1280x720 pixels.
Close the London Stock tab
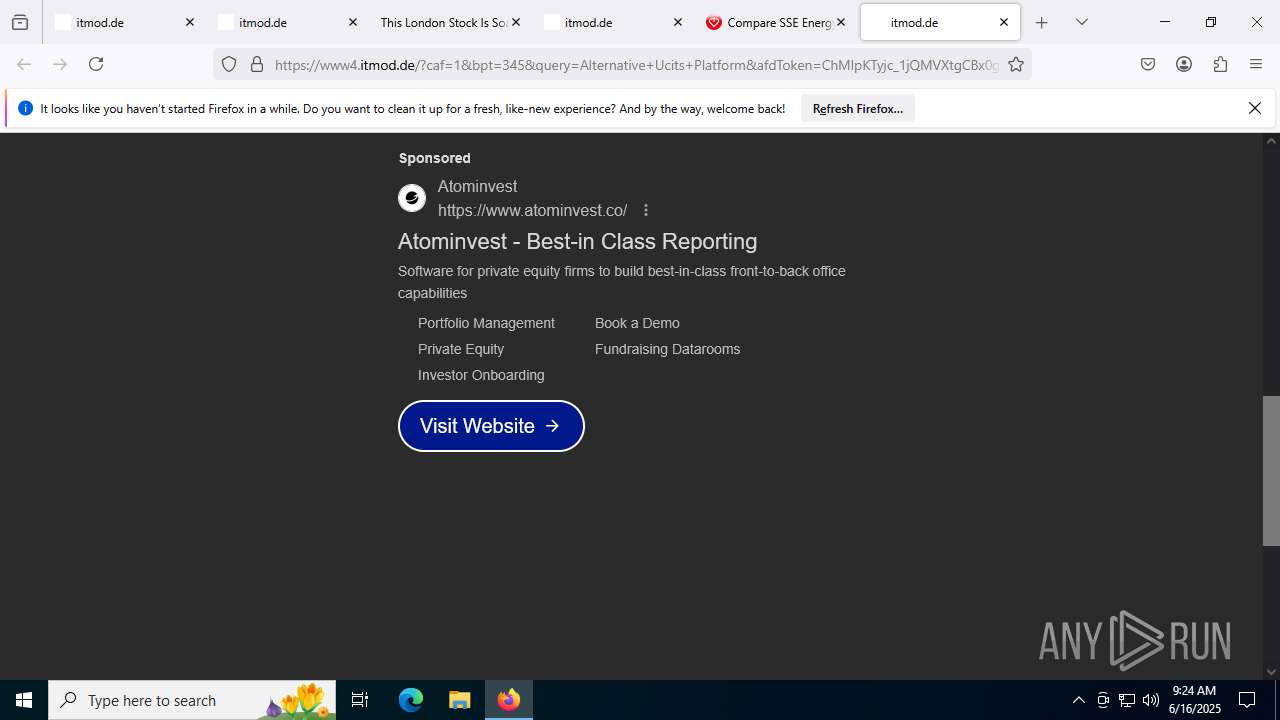click(x=516, y=22)
